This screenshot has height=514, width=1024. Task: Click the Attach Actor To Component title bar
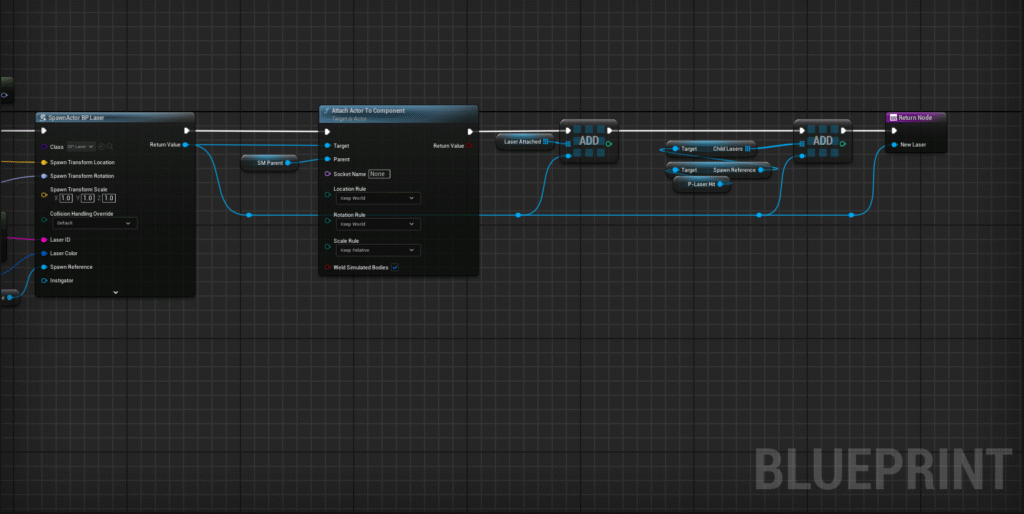[x=398, y=112]
